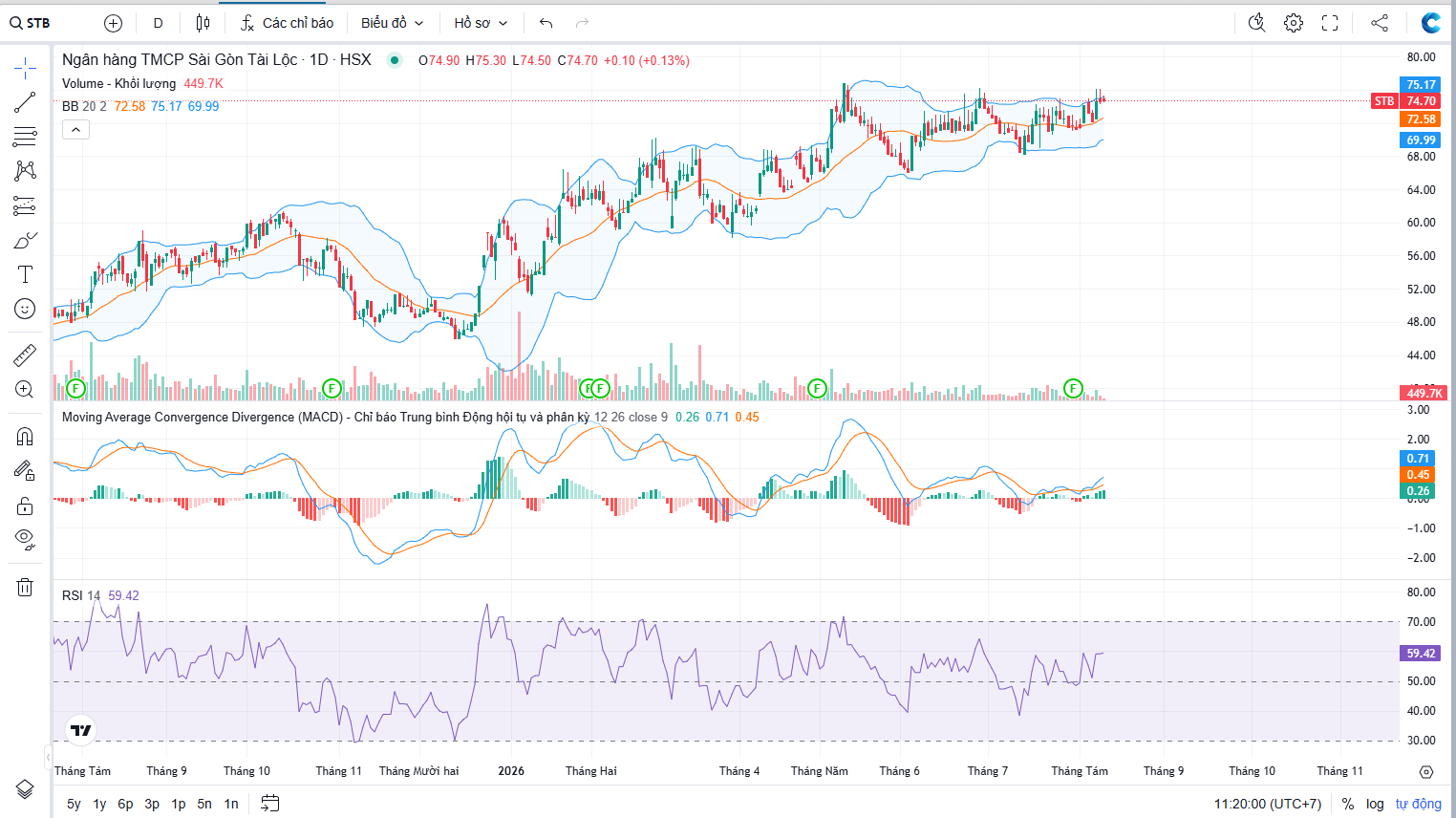Select the text annotation tool
The image size is (1456, 818).
pyautogui.click(x=25, y=274)
